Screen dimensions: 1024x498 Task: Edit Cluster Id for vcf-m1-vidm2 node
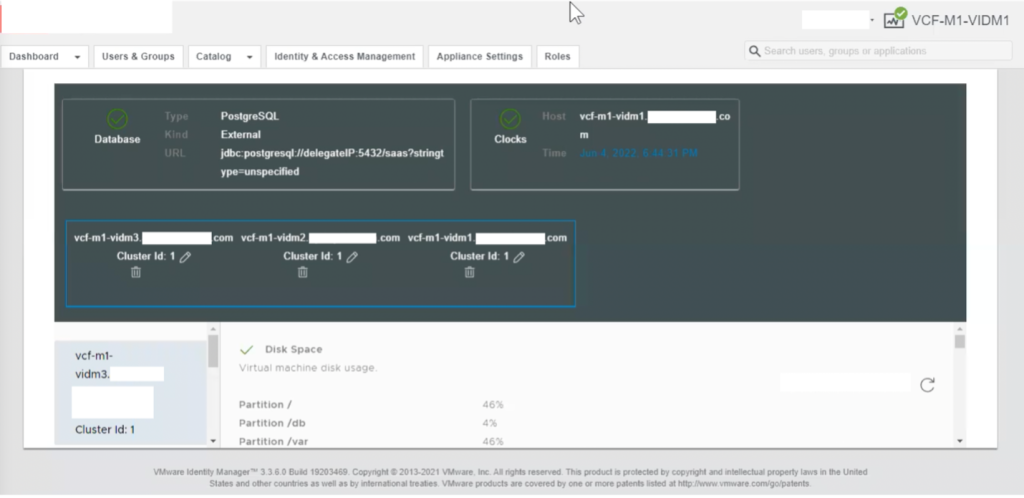352,257
